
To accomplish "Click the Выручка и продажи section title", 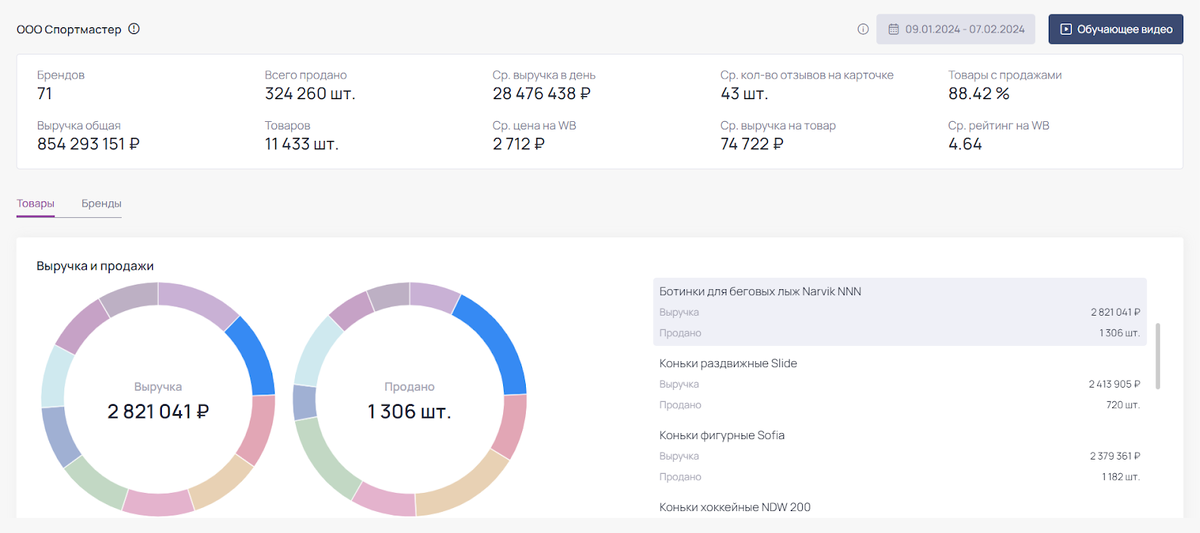I will [x=95, y=266].
